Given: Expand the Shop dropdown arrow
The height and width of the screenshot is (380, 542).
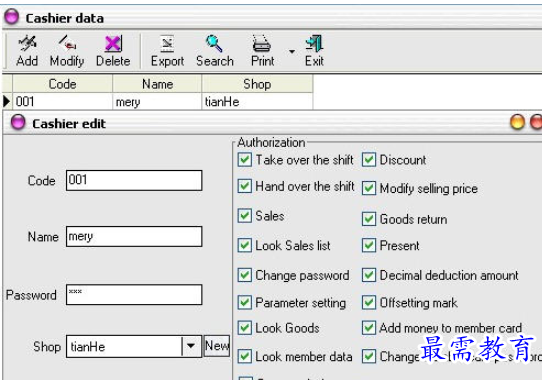Looking at the screenshot, I should pyautogui.click(x=191, y=346).
